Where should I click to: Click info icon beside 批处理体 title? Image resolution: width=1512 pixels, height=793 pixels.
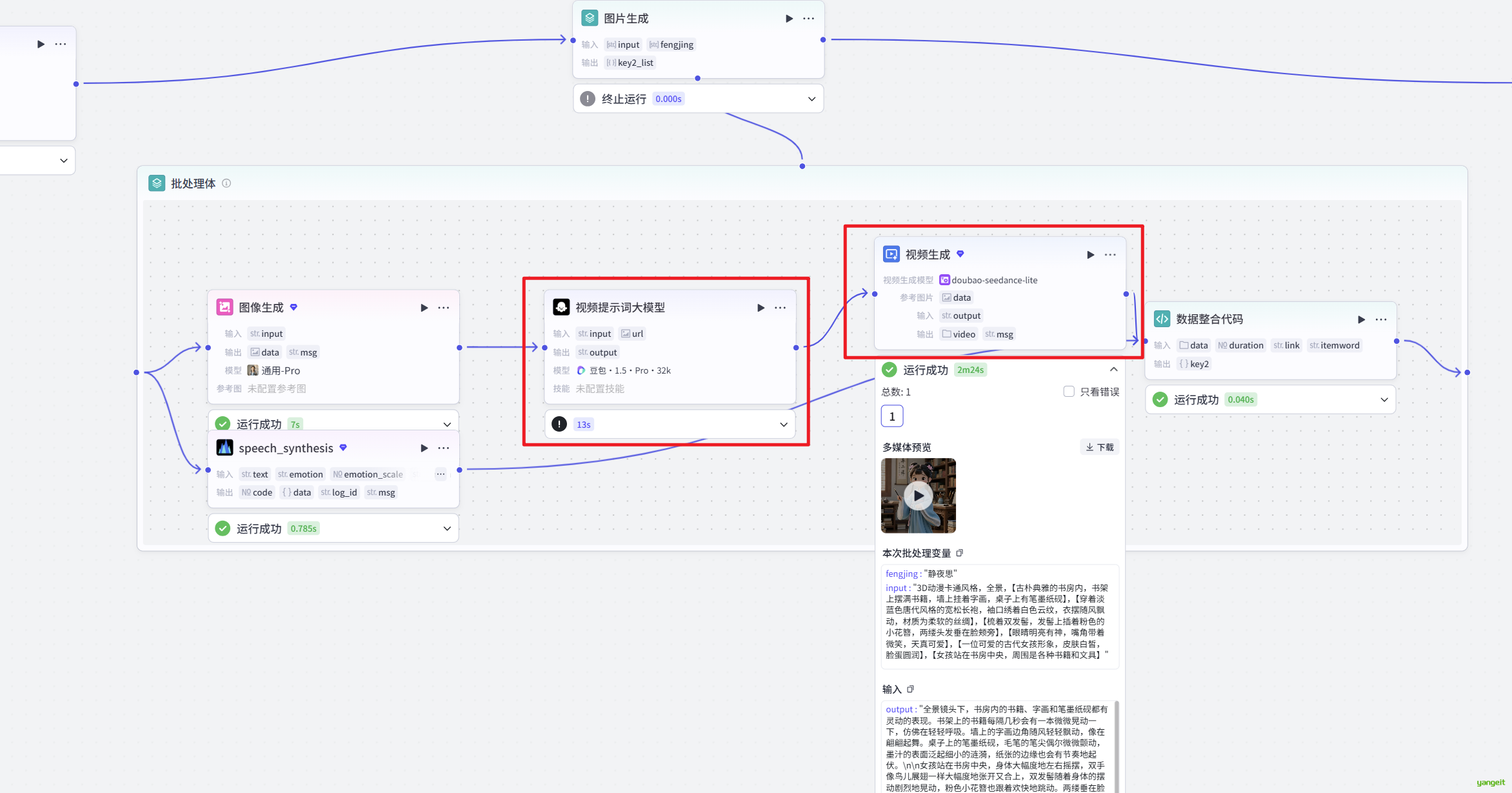(x=226, y=183)
